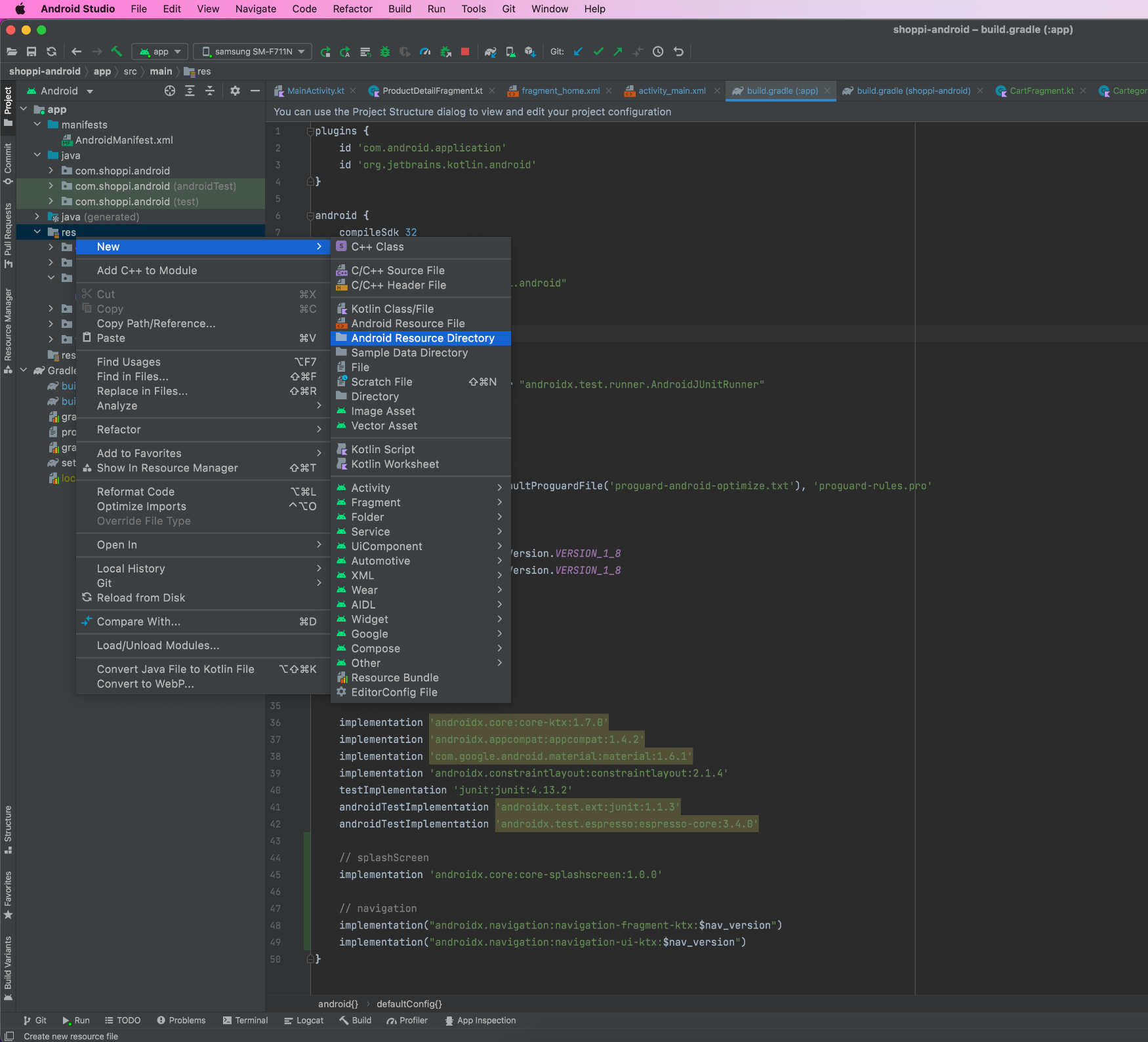Screen dimensions: 1148x1042
Task: Click the Git Rollback undo icon
Action: click(678, 52)
